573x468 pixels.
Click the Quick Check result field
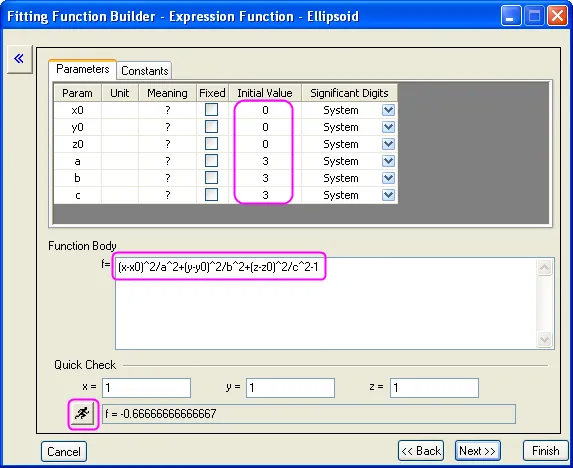[x=309, y=414]
